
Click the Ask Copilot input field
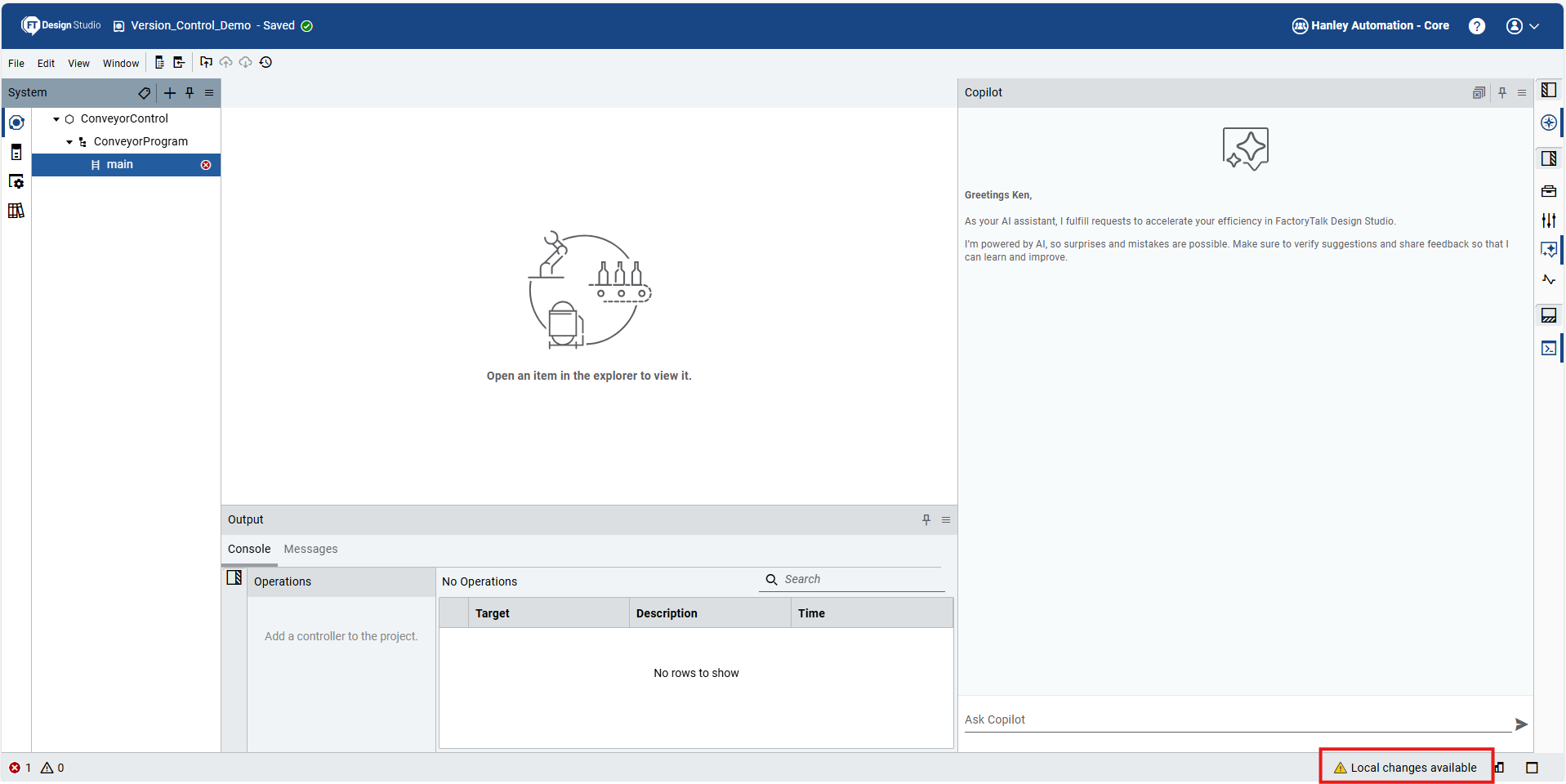point(1238,720)
